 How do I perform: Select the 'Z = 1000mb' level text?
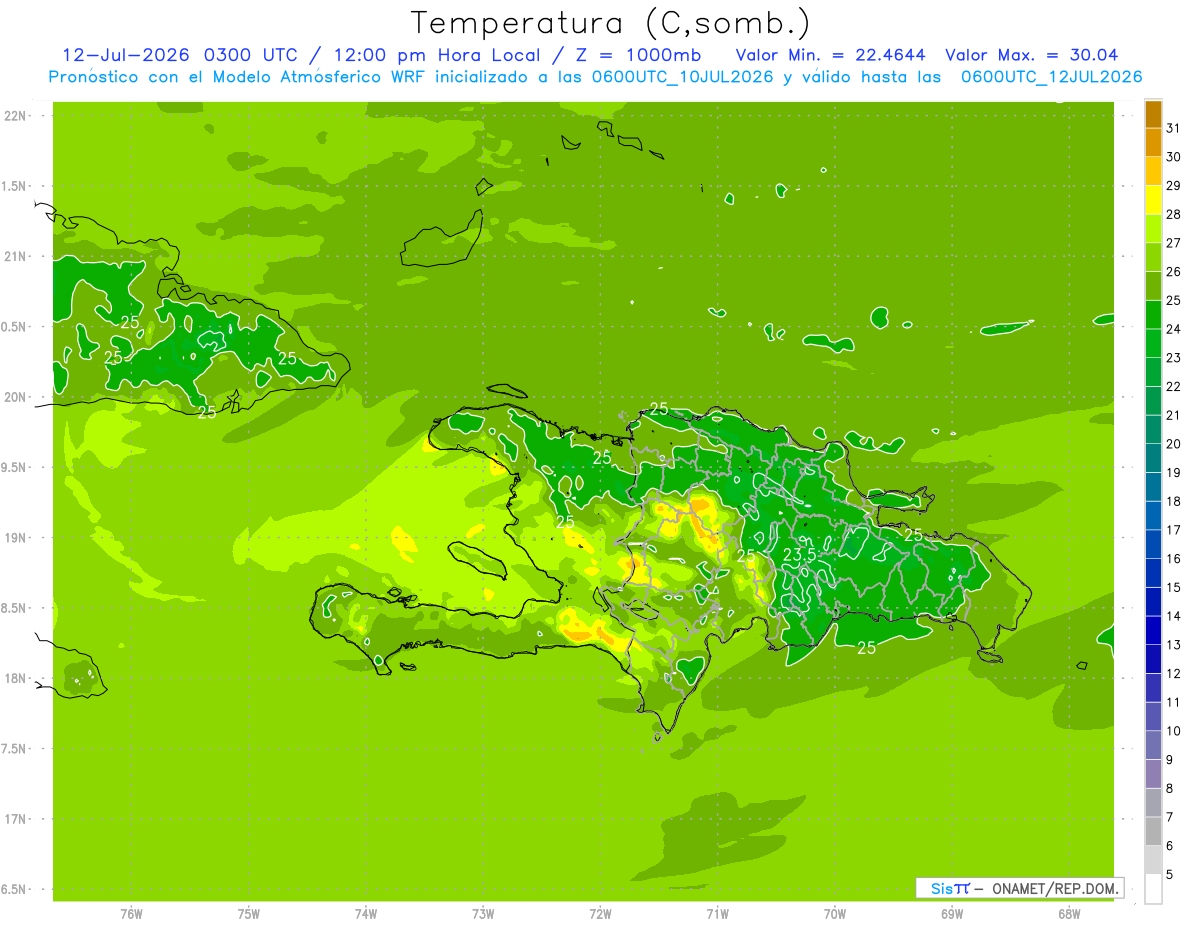pos(635,55)
